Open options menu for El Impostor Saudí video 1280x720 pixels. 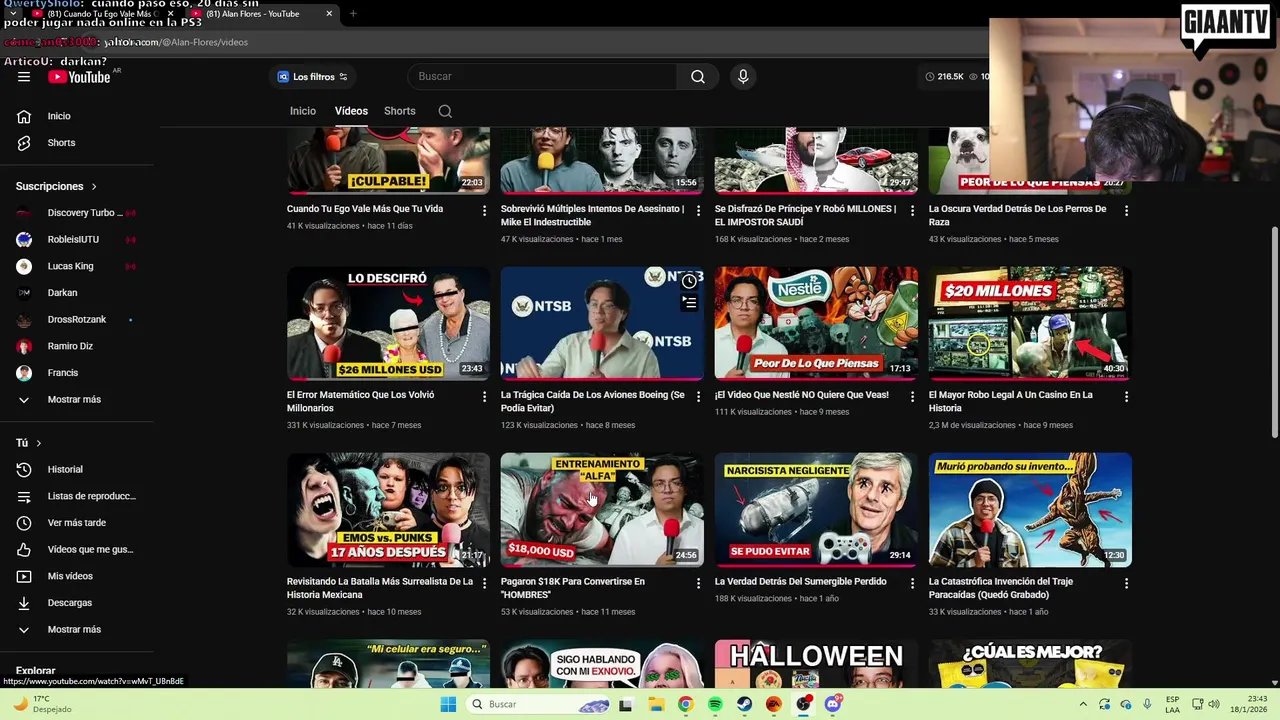tap(912, 211)
